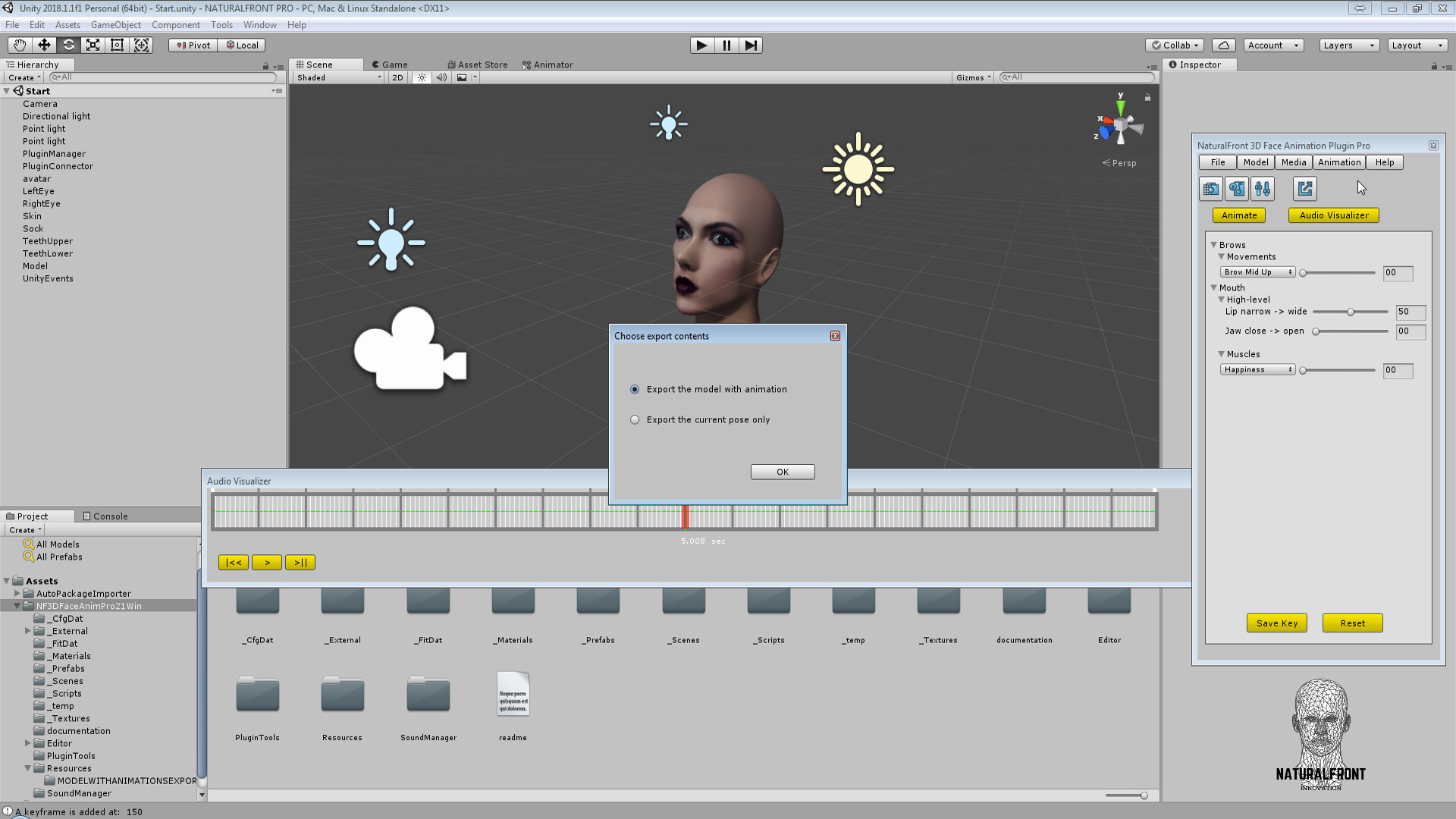The width and height of the screenshot is (1456, 819).
Task: Click the plugin's sliders settings icon
Action: (x=1263, y=188)
